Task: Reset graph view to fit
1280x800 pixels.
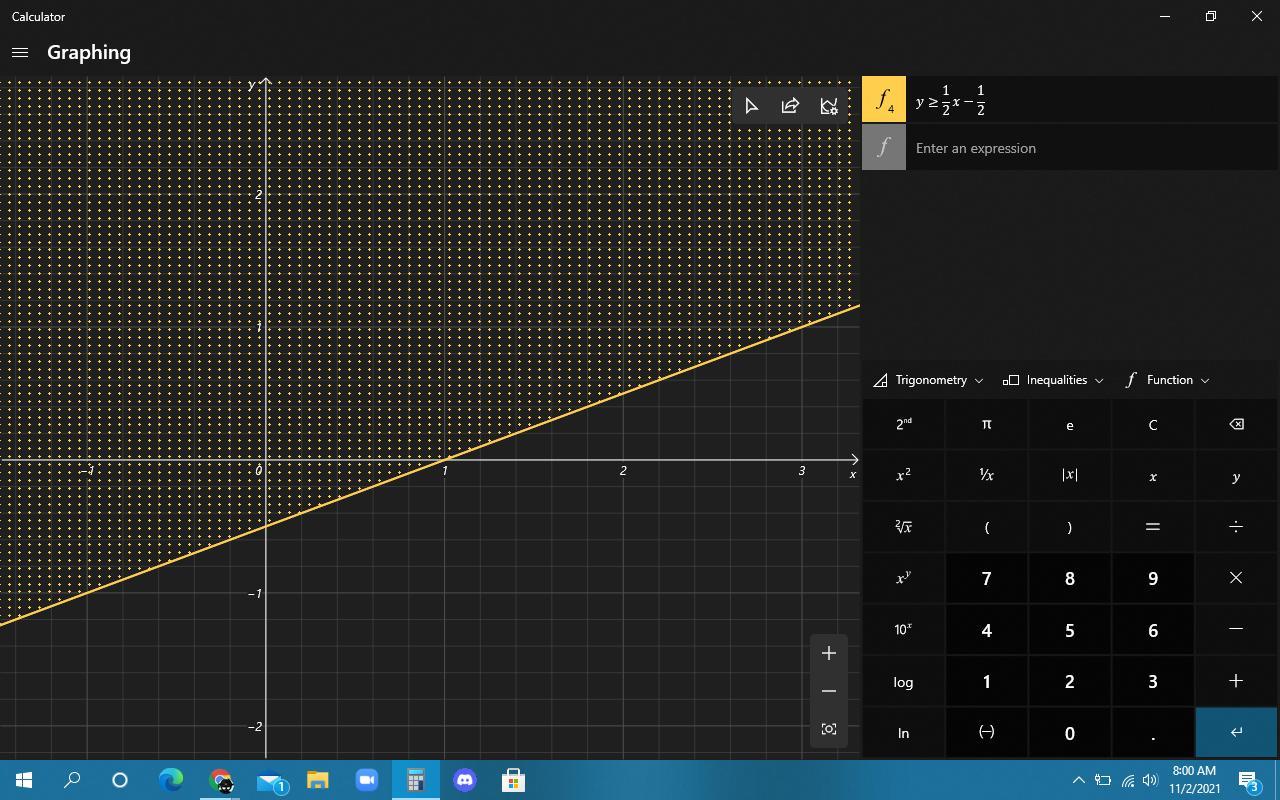Action: [829, 729]
